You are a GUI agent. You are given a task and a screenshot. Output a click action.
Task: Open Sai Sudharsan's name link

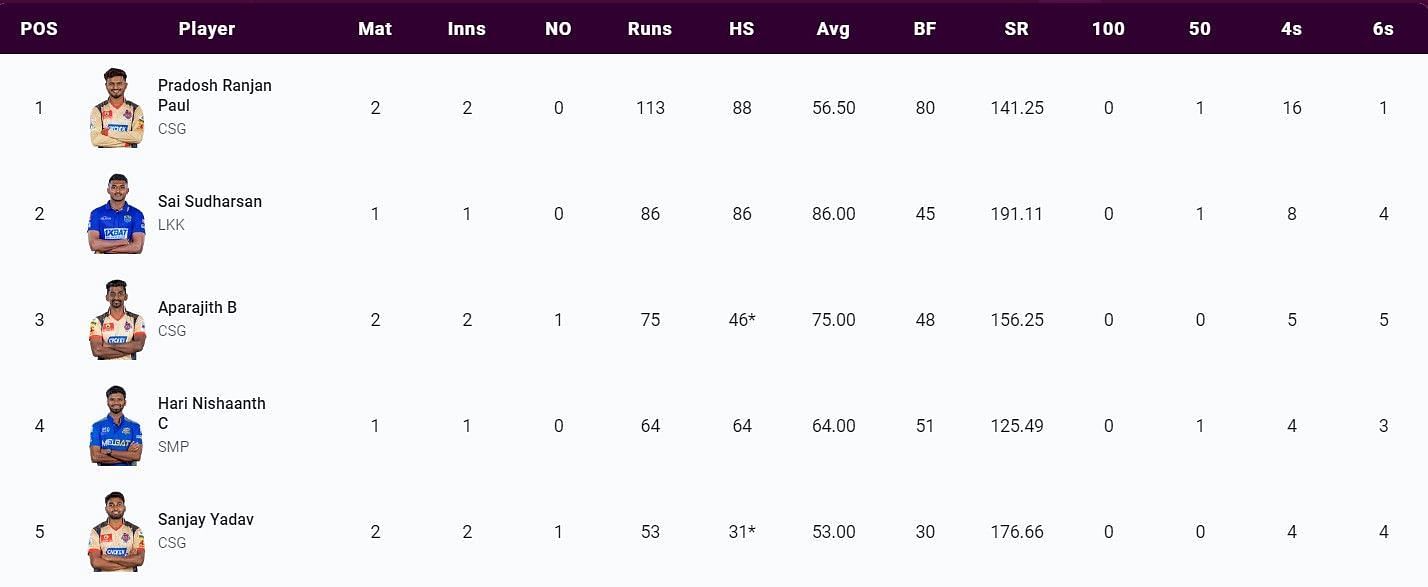[x=210, y=201]
